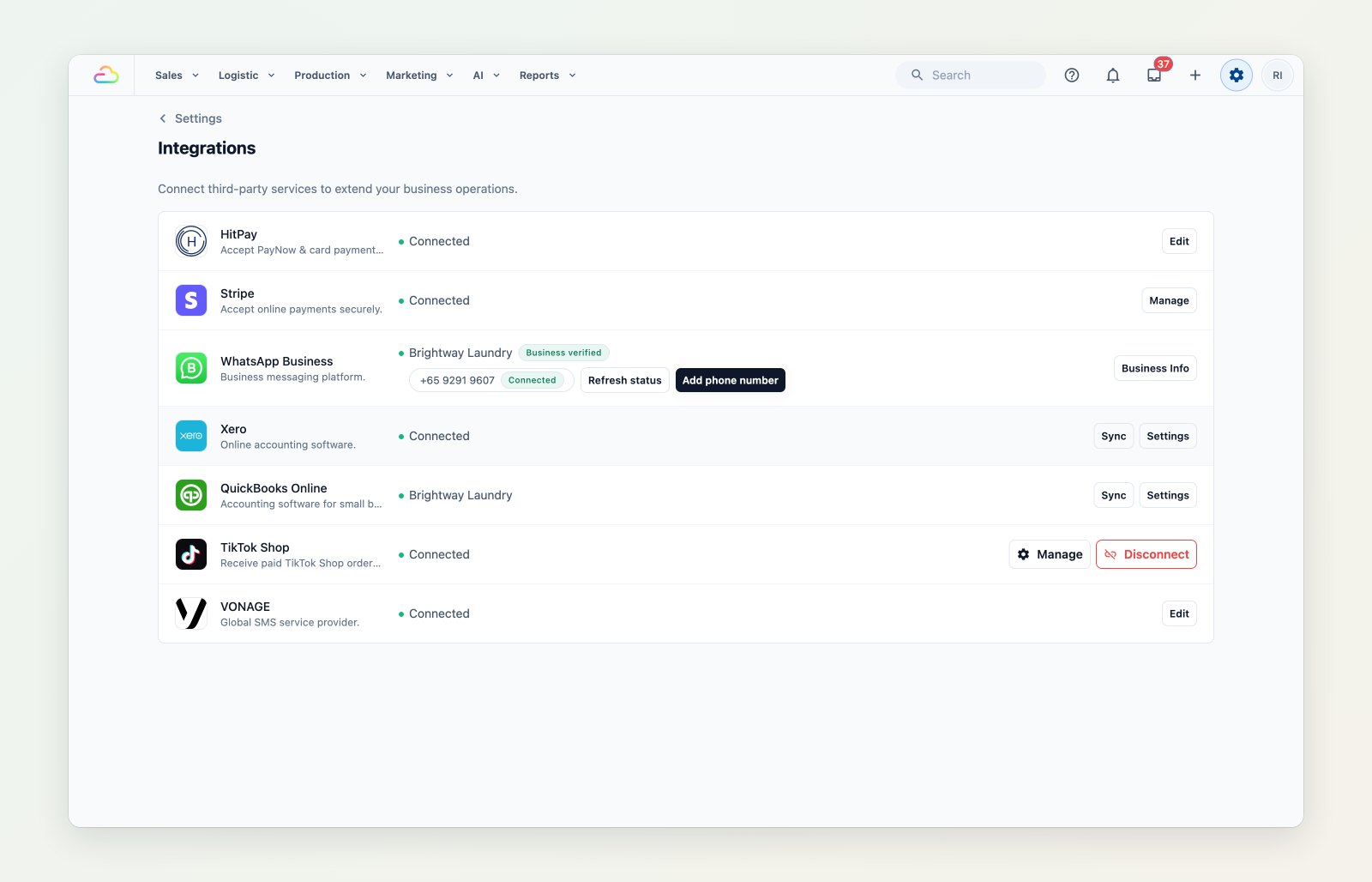This screenshot has height=882, width=1372.
Task: Manage the Stripe integration
Action: coord(1169,300)
